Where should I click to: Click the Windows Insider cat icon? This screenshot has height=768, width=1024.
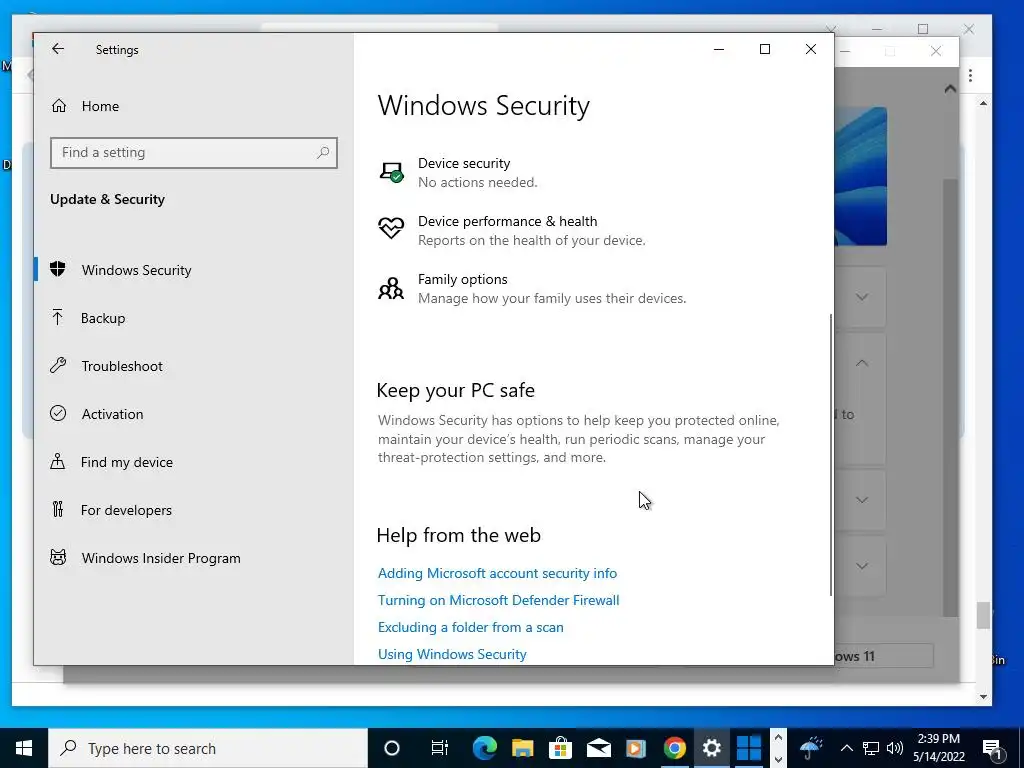coord(57,557)
